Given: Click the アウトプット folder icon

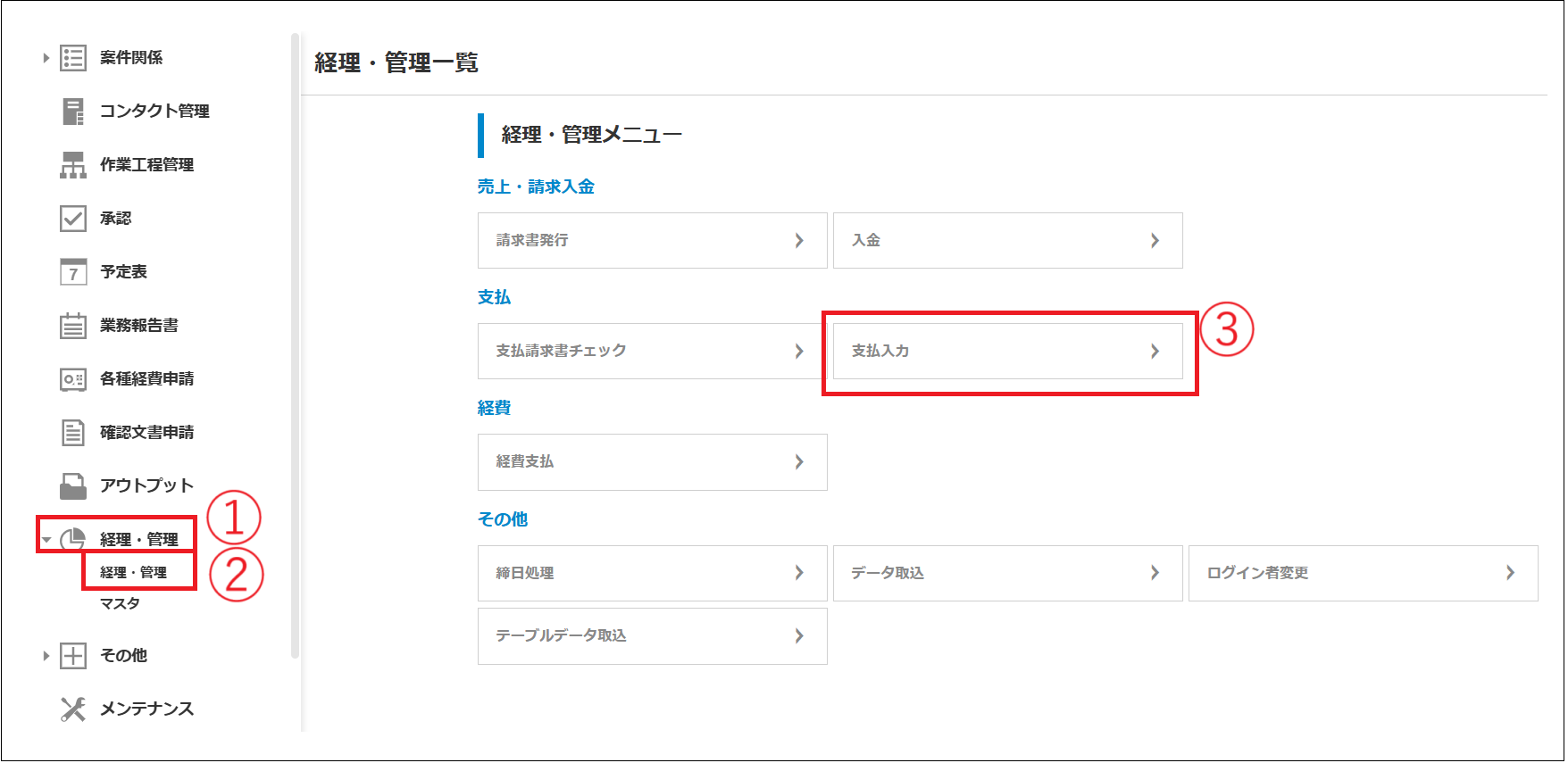Looking at the screenshot, I should pyautogui.click(x=72, y=486).
